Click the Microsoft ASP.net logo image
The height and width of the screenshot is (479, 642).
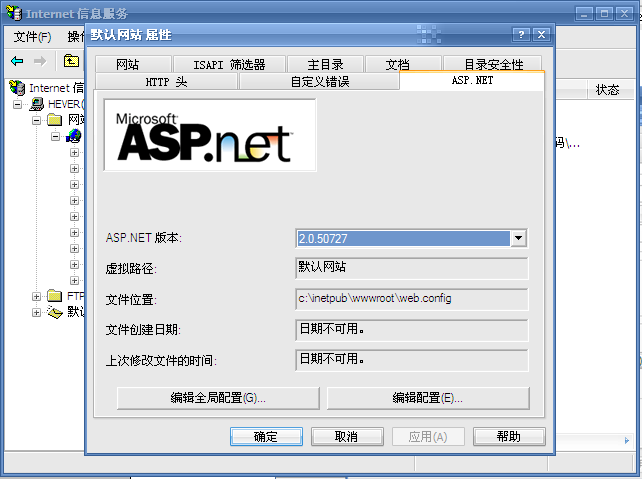click(x=210, y=135)
